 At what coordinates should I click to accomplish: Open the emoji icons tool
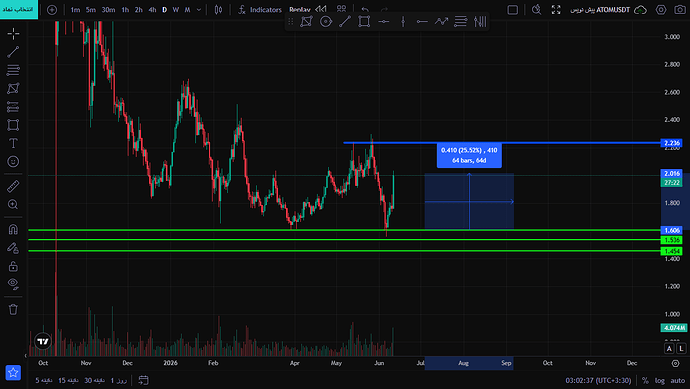13,161
